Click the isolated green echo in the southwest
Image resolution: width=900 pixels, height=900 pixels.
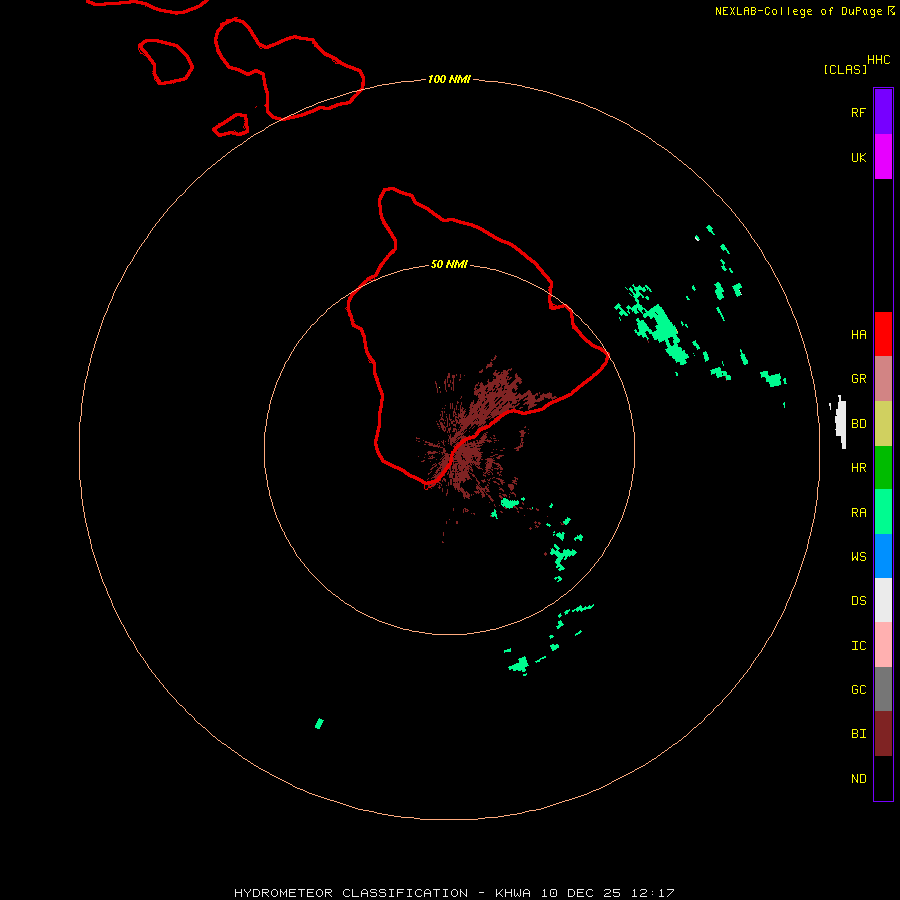[320, 723]
